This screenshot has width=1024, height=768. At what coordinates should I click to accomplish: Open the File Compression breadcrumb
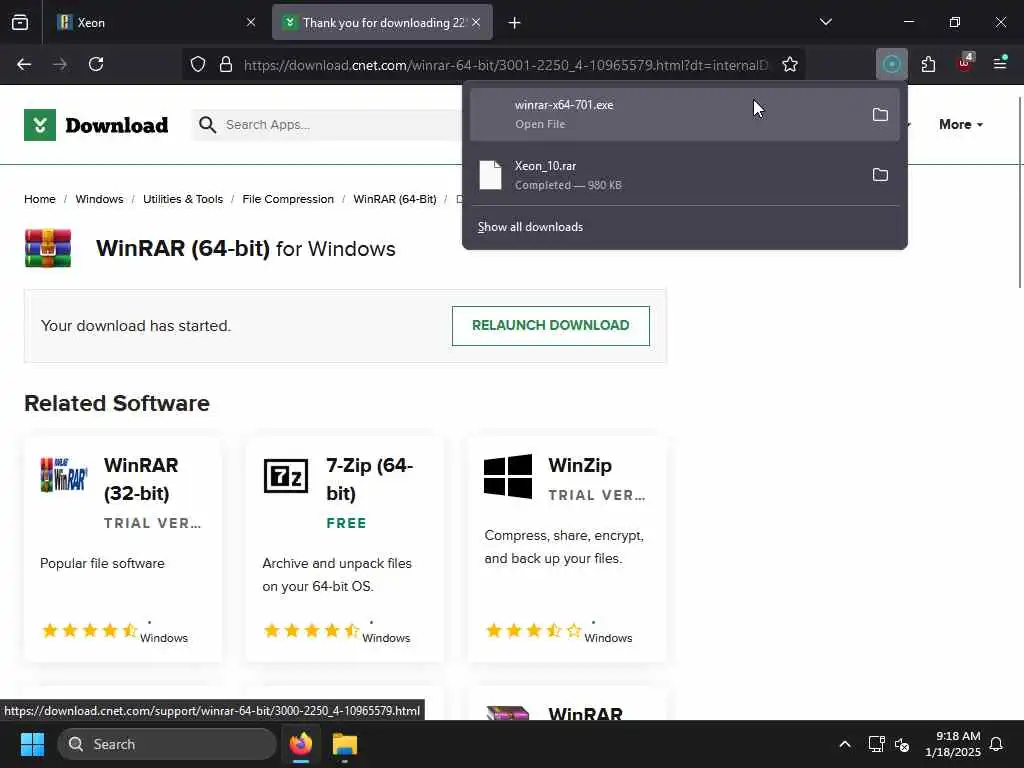pos(288,199)
